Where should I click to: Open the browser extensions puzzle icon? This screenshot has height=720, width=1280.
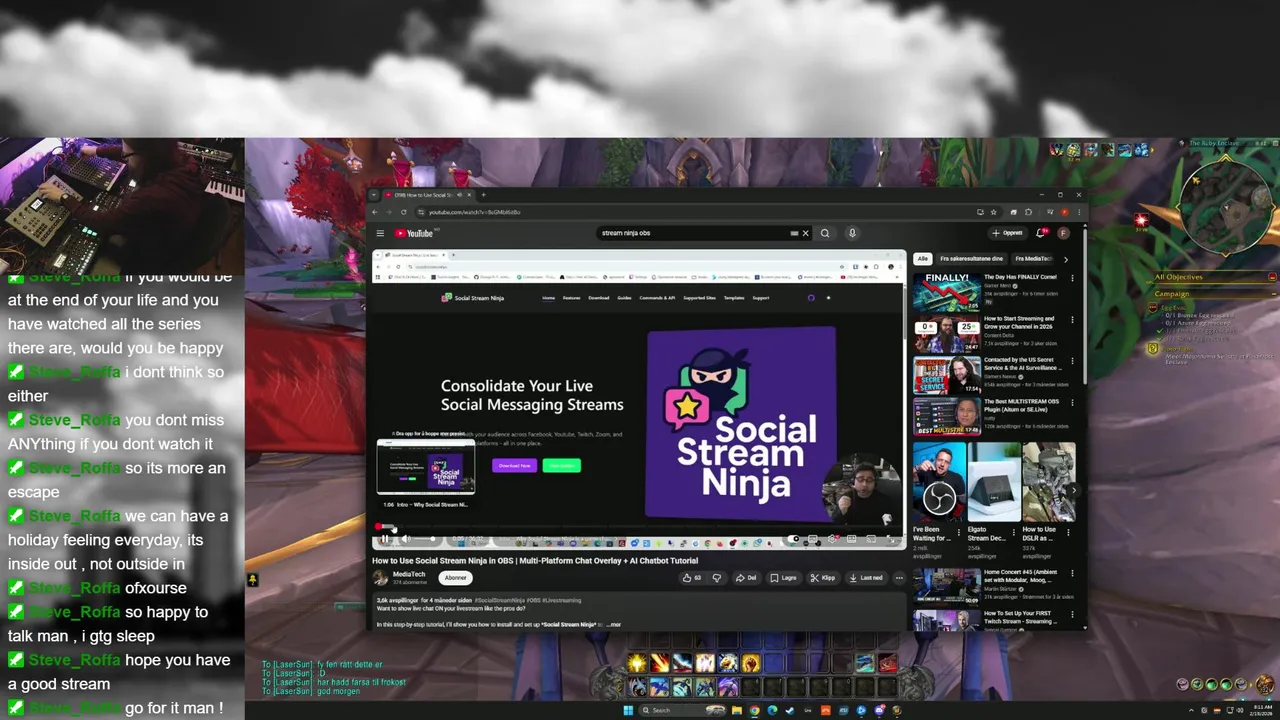pos(1028,212)
